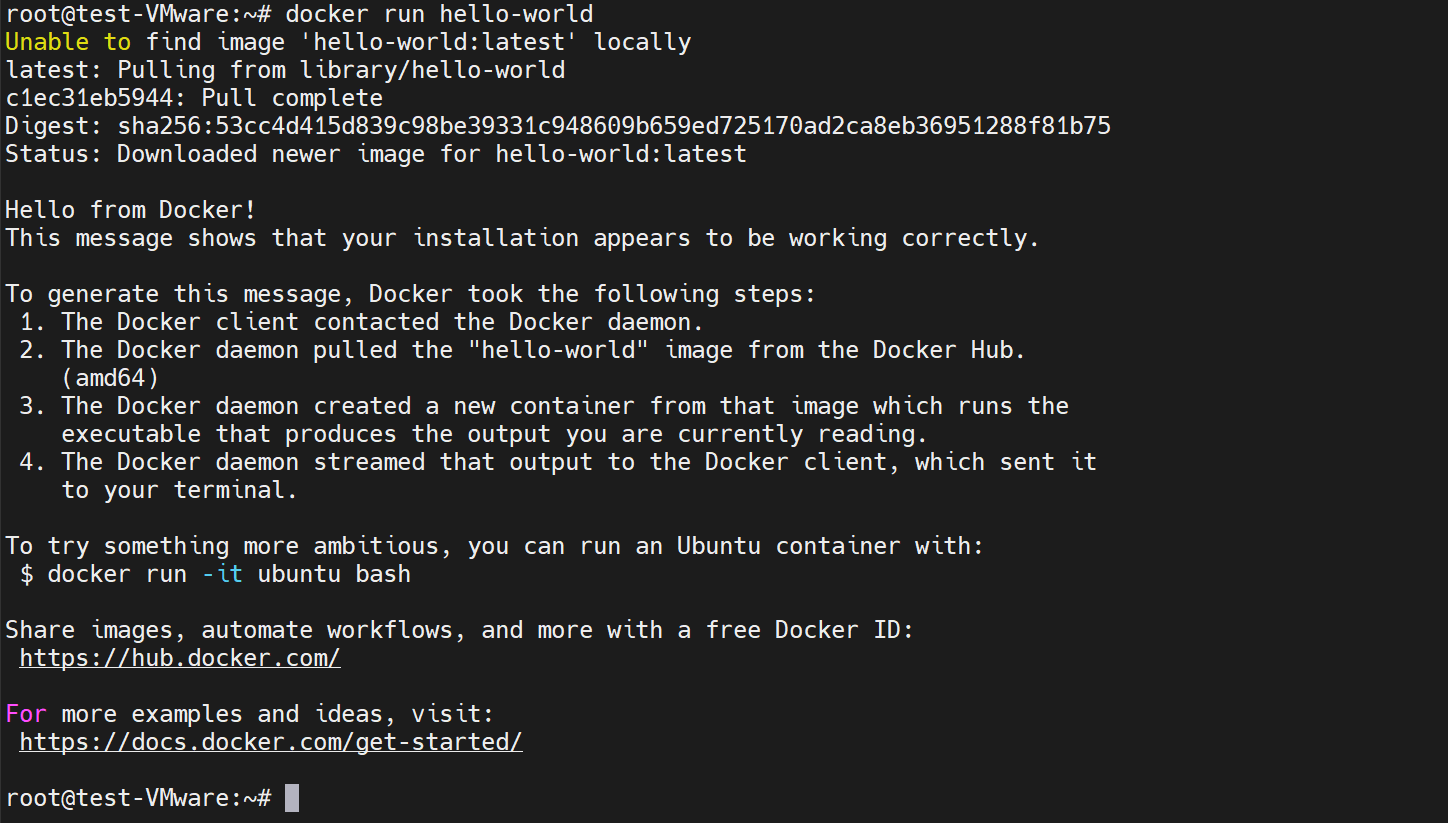Click the sha256 digest string
Image resolution: width=1448 pixels, height=823 pixels.
(x=614, y=126)
